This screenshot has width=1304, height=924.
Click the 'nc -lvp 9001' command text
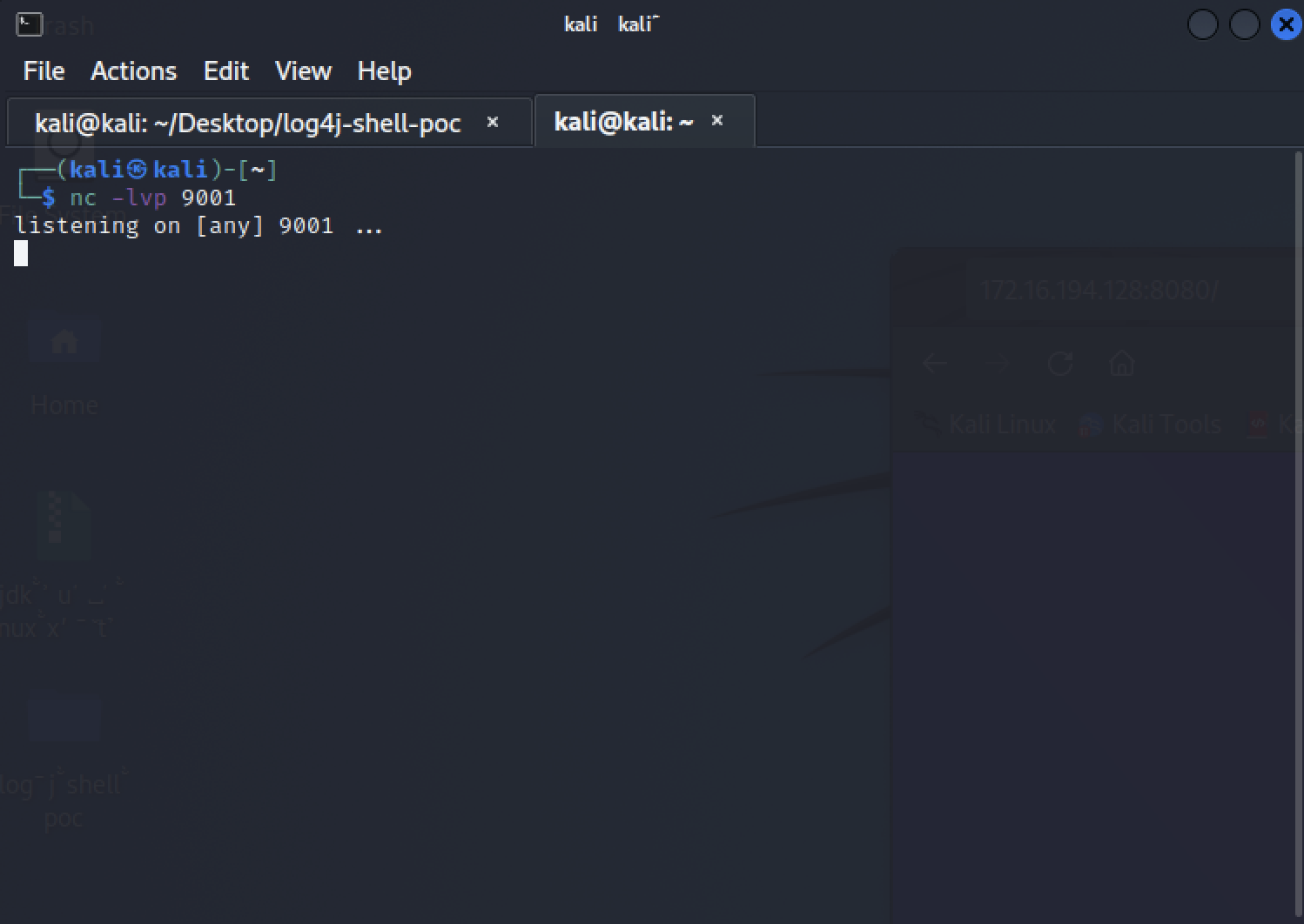[152, 198]
